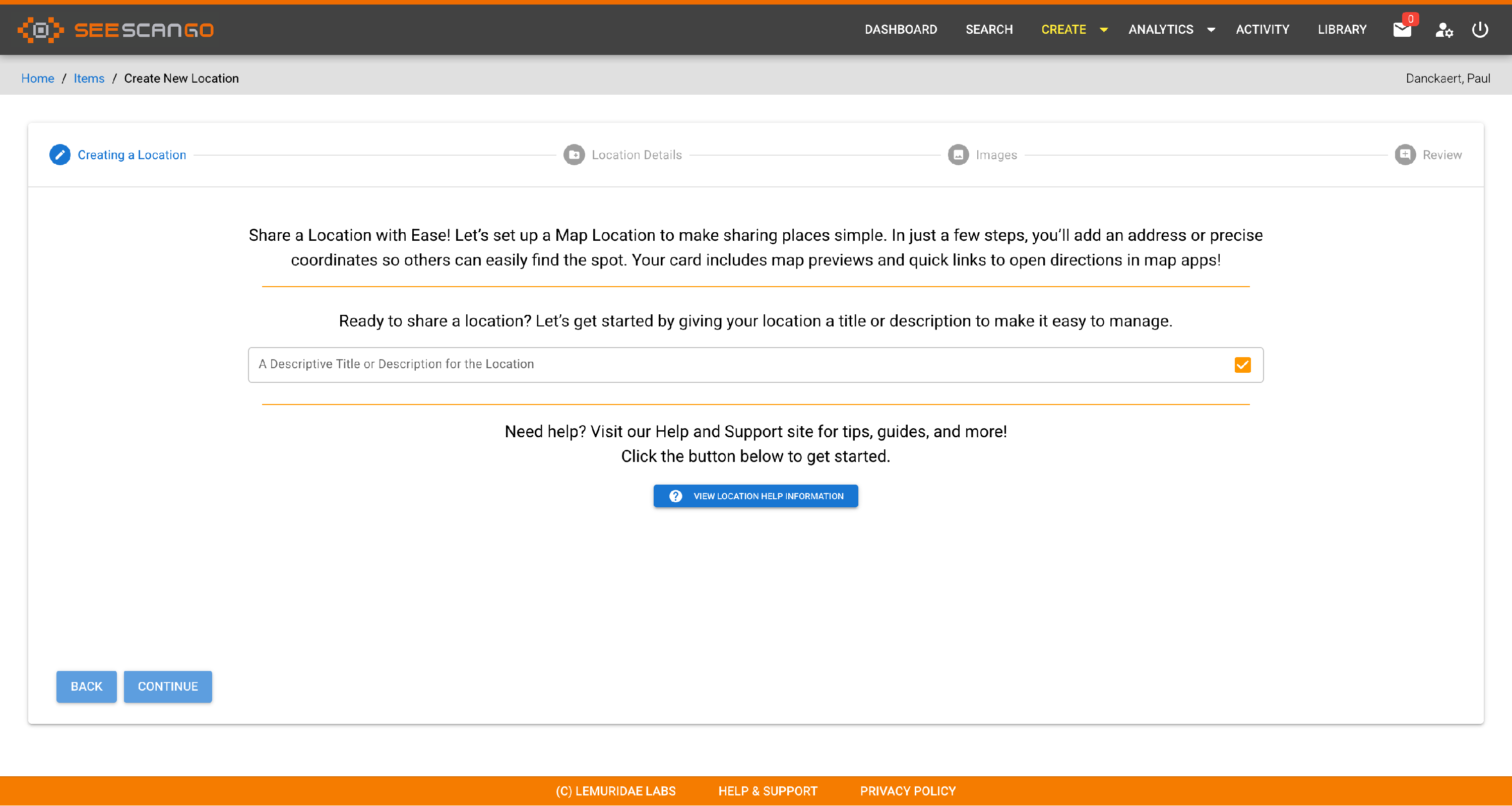Screen dimensions: 1512x806
Task: Click the Images step icon
Action: [x=958, y=155]
